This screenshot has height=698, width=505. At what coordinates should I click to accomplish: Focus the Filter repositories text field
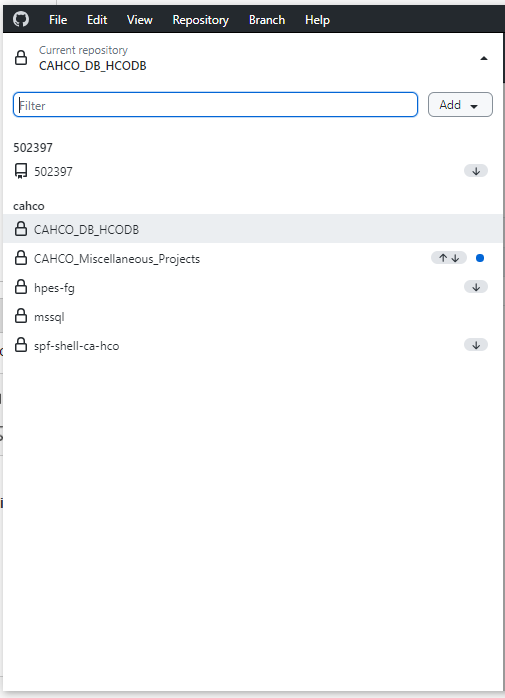click(216, 105)
